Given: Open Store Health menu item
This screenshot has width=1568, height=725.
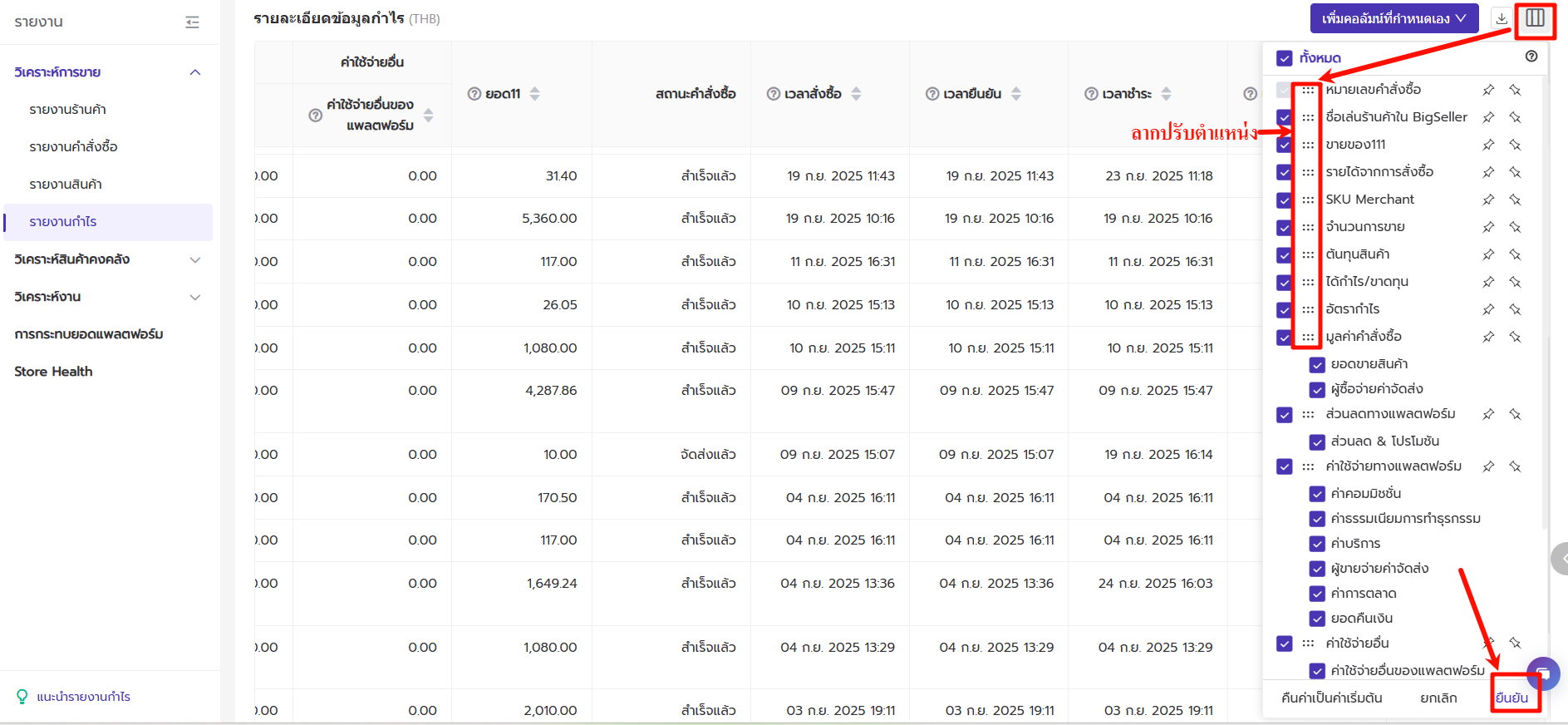Looking at the screenshot, I should click(53, 372).
